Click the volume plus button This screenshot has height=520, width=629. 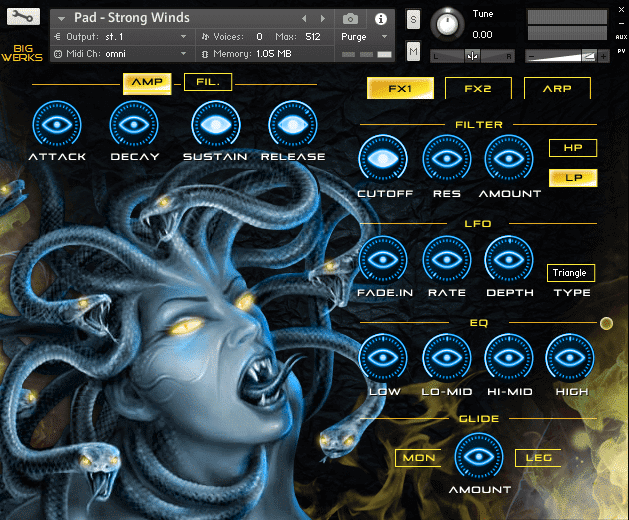point(603,57)
